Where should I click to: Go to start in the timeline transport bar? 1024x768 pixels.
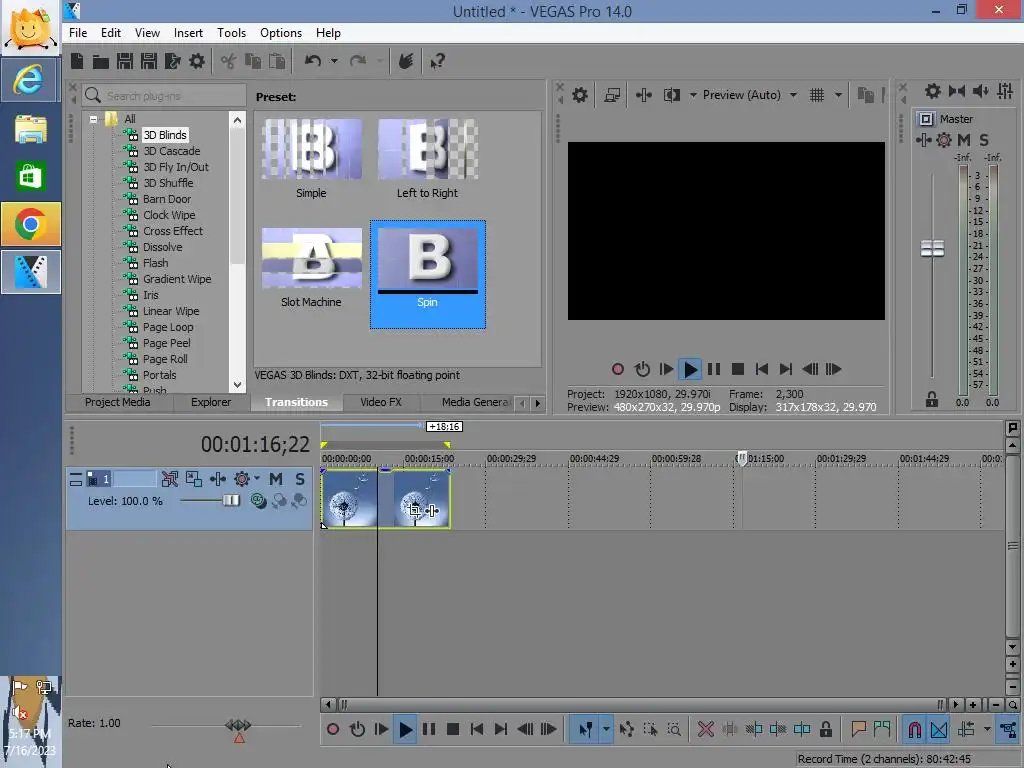pyautogui.click(x=477, y=729)
